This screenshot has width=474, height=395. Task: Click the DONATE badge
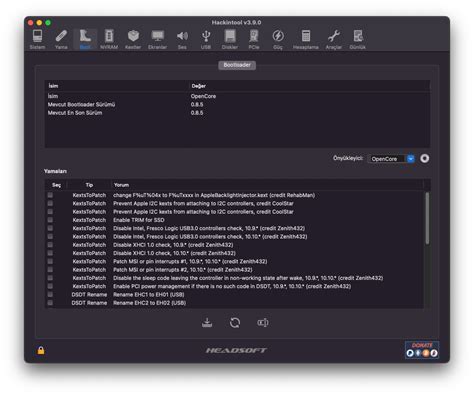422,350
